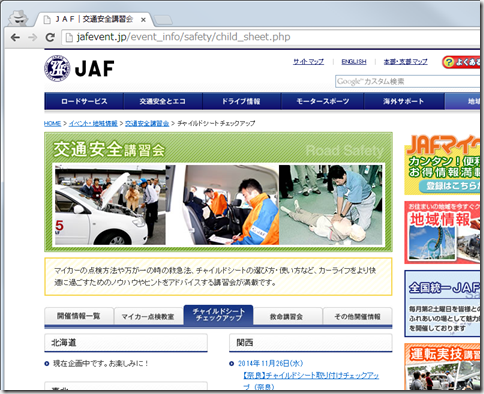Viewport: 484px width, 394px height.
Task: Click the car inspection photo with open hood
Action: tap(110, 205)
